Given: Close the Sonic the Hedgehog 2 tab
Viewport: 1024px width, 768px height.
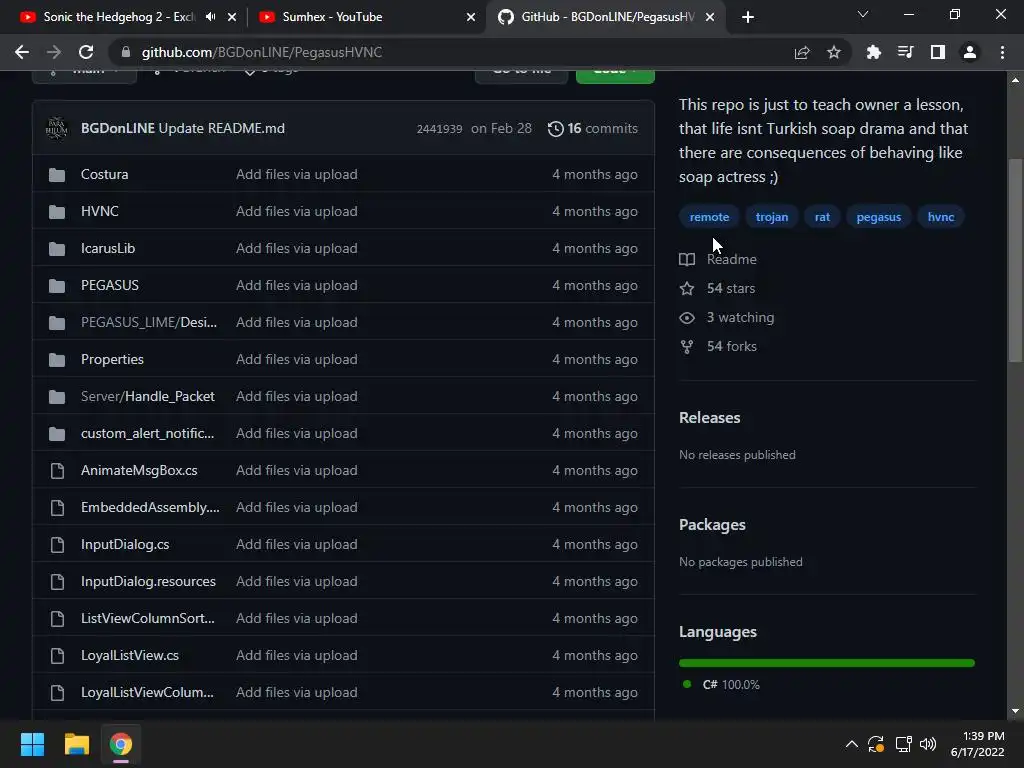Looking at the screenshot, I should pyautogui.click(x=232, y=17).
